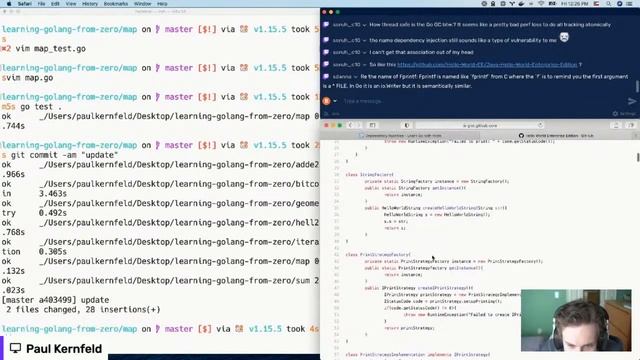This screenshot has width=640, height=360.
Task: Focus the Safari address bar
Action: click(x=480, y=125)
